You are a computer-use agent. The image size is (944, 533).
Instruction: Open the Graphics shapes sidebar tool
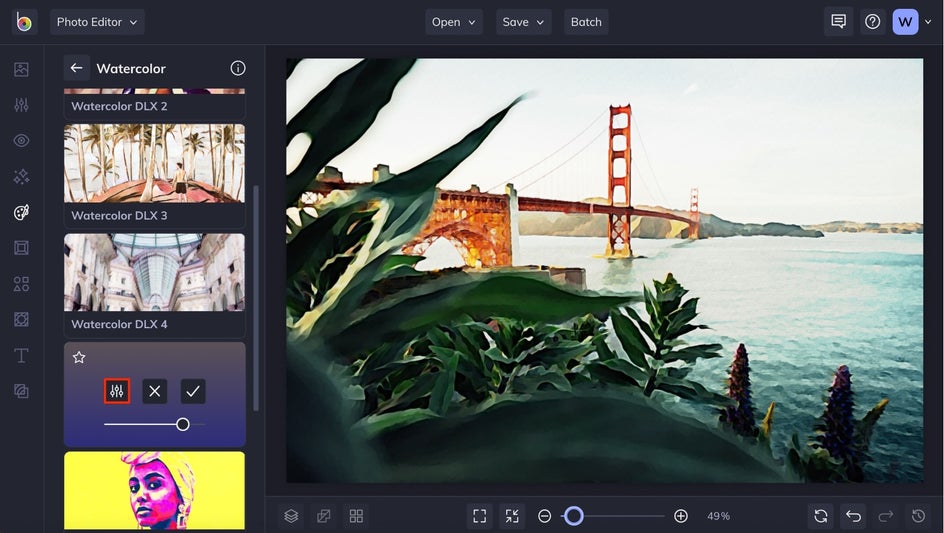pyautogui.click(x=21, y=284)
